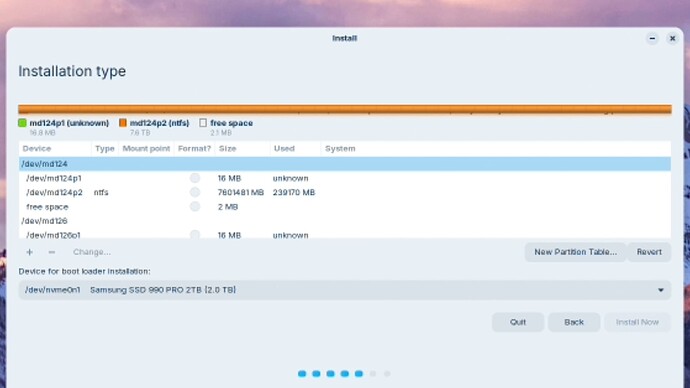Screen dimensions: 690x388
Task: Click the Format? column header
Action: point(195,149)
